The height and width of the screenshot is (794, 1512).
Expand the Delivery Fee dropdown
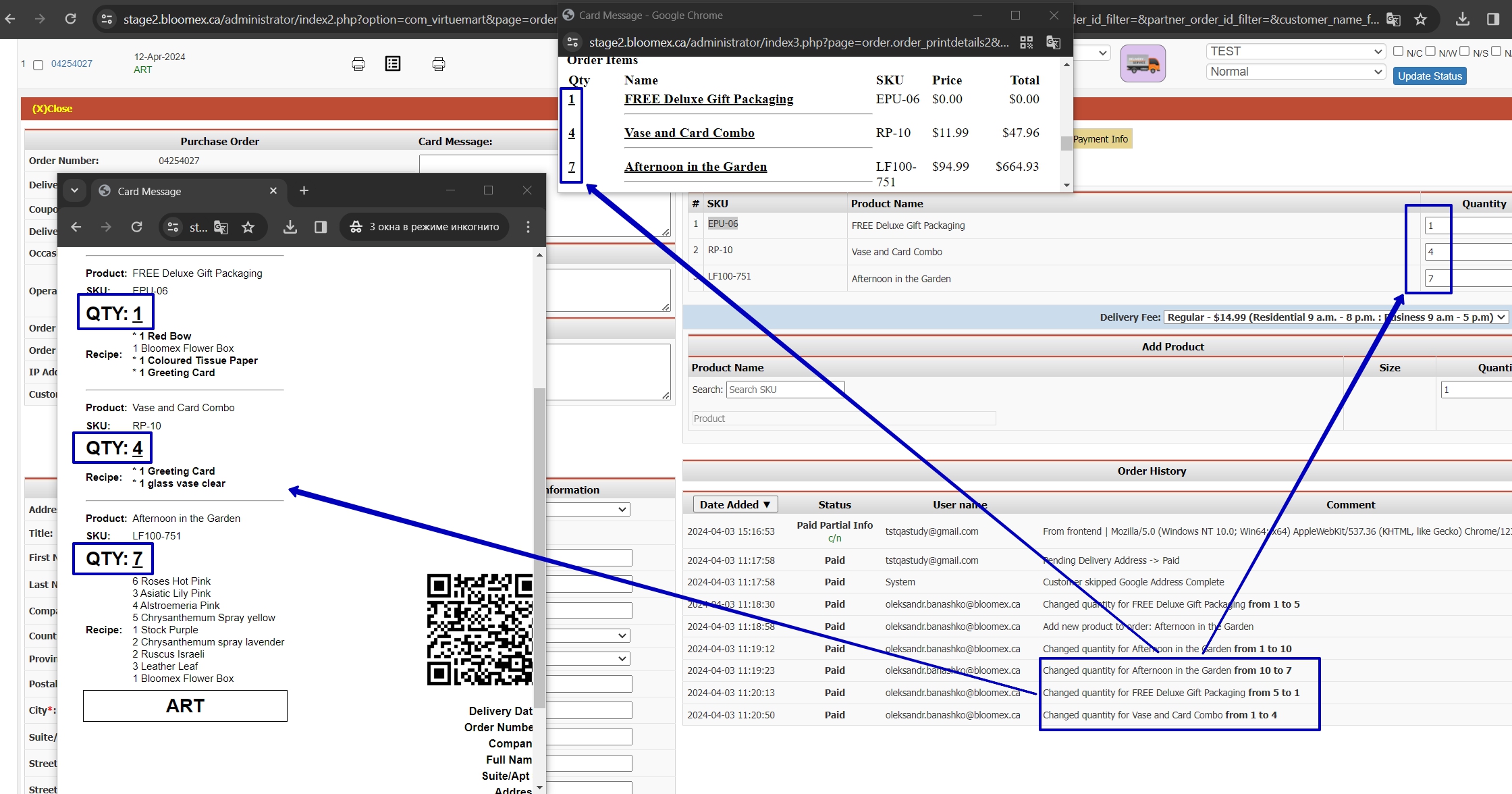pos(1336,317)
